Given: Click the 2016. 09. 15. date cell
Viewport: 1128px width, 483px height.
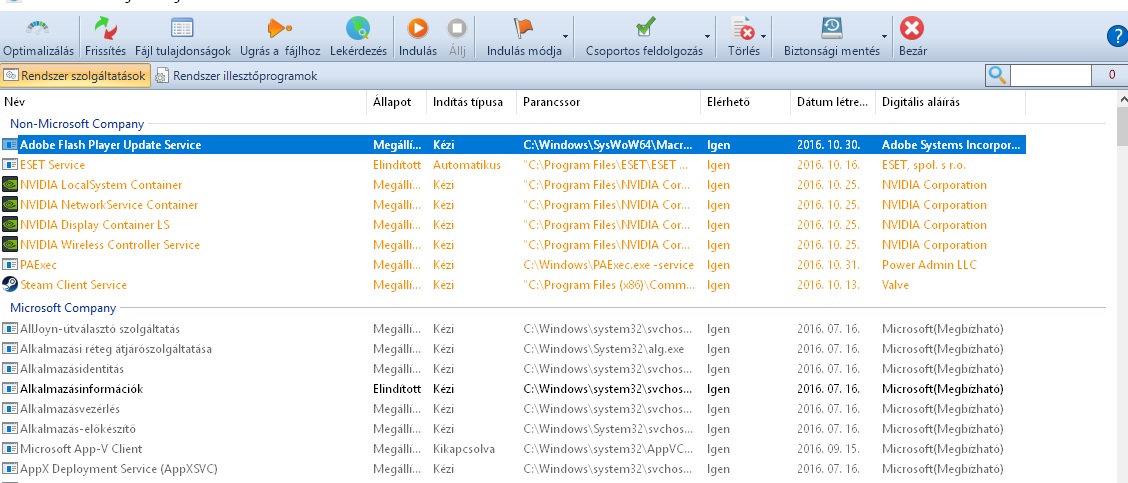Looking at the screenshot, I should point(829,449).
